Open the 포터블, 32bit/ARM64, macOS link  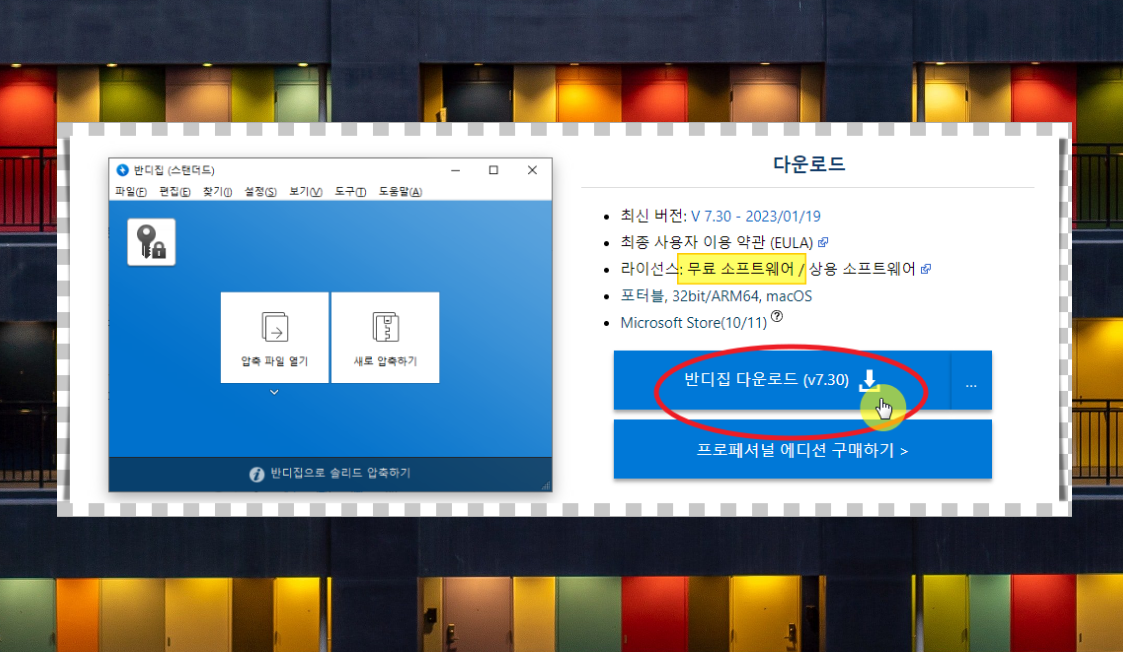pyautogui.click(x=716, y=296)
